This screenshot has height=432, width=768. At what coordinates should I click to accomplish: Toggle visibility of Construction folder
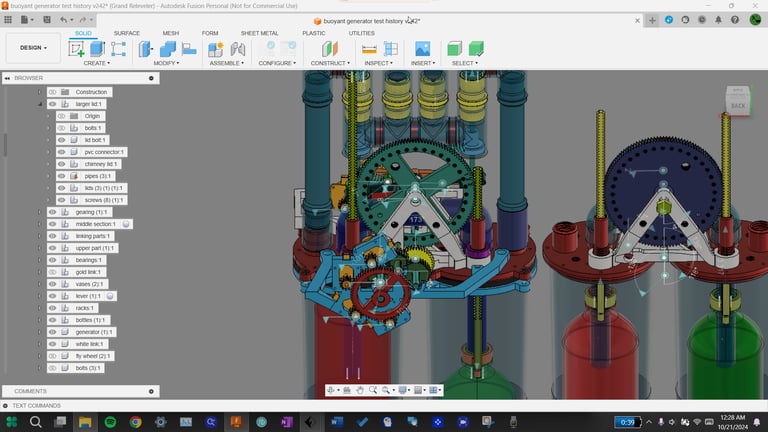click(x=52, y=92)
